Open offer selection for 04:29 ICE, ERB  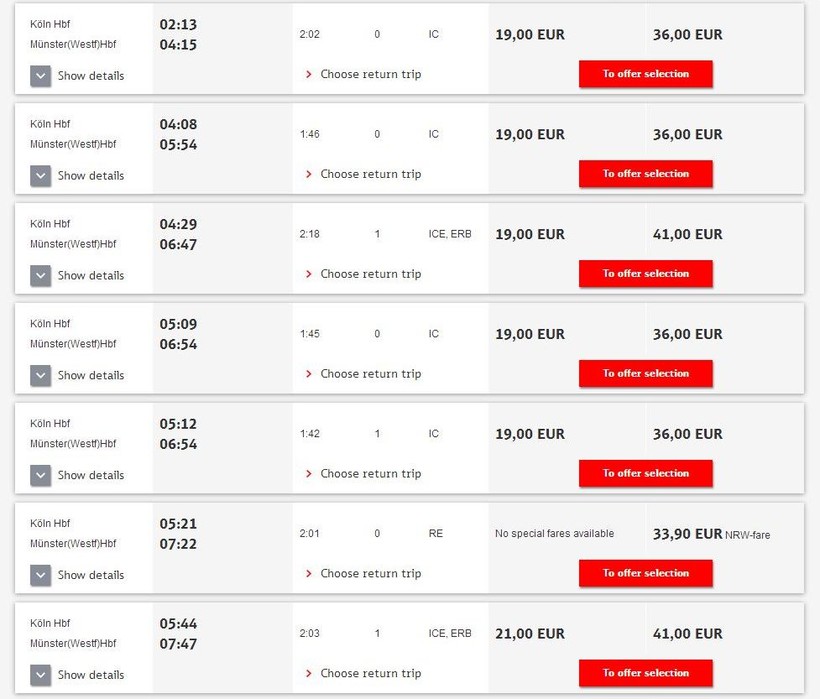tap(645, 273)
